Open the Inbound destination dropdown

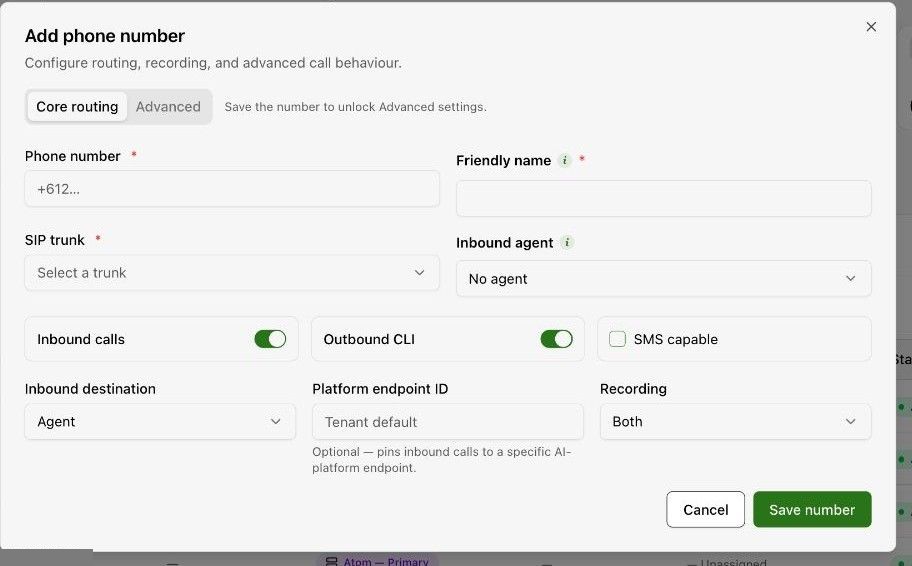(160, 422)
